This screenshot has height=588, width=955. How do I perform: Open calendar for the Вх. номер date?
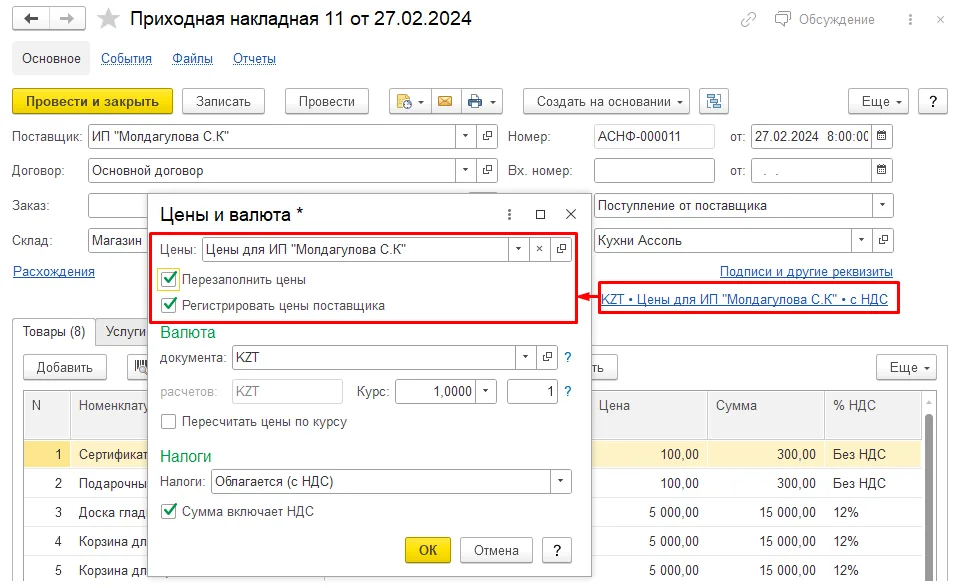point(881,171)
